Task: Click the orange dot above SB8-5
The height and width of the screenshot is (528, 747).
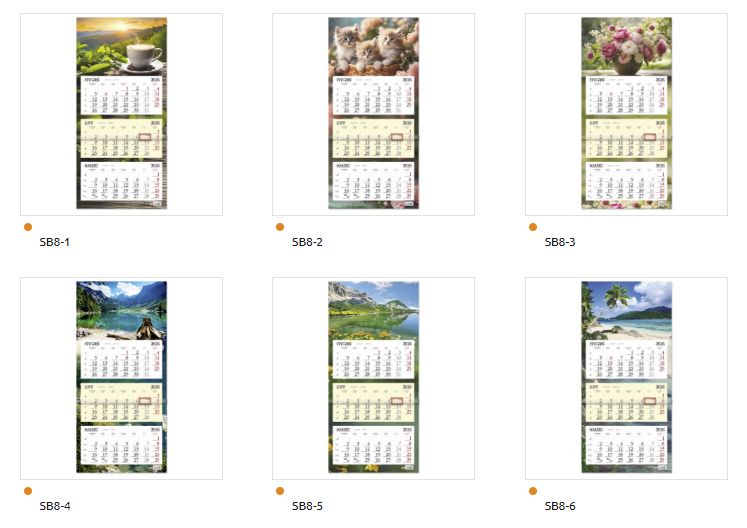Action: (280, 491)
